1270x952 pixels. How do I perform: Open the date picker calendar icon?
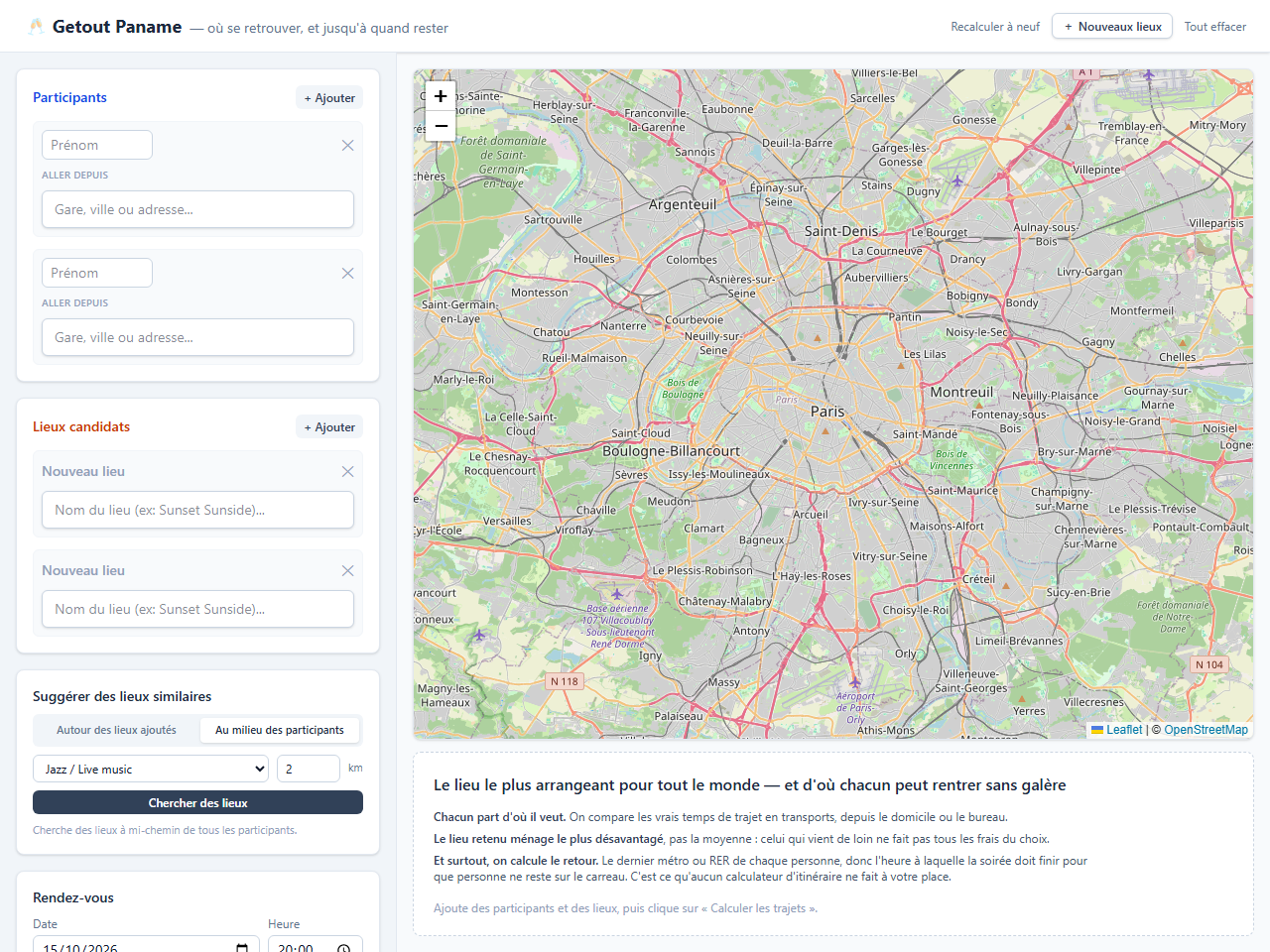pos(242,948)
